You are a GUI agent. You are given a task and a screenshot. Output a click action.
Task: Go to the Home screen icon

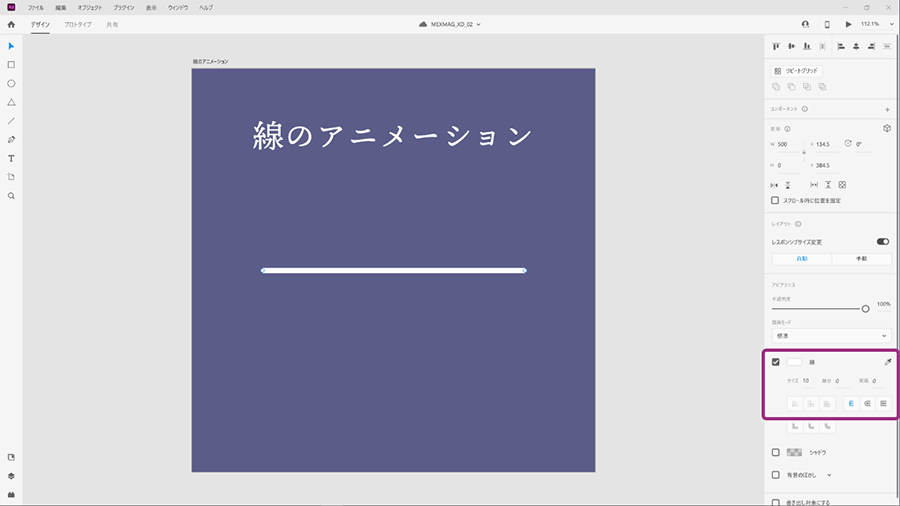pyautogui.click(x=11, y=25)
